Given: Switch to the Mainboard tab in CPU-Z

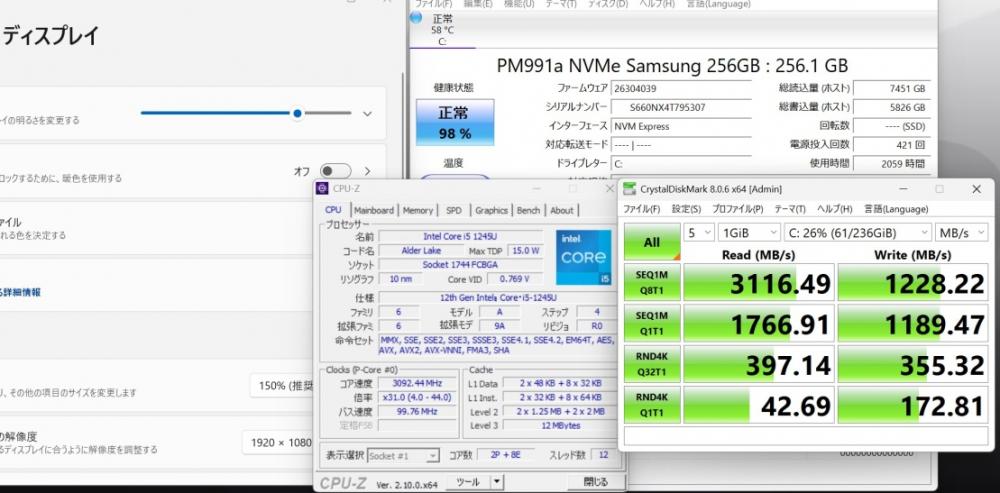Looking at the screenshot, I should pyautogui.click(x=374, y=210).
